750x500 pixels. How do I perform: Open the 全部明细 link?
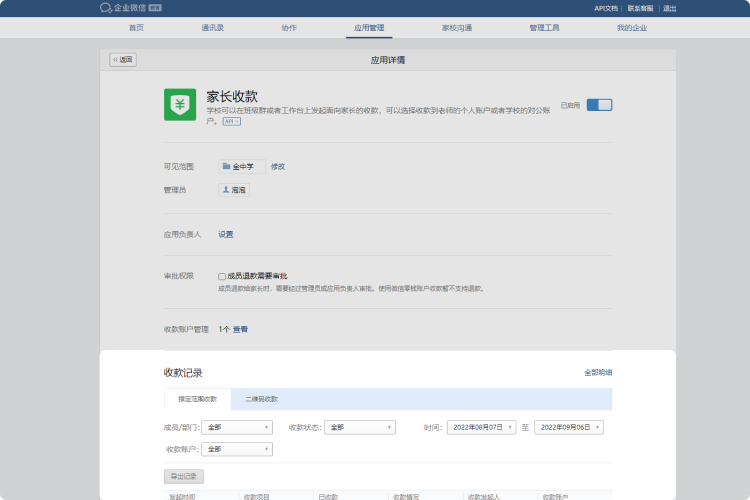coord(598,372)
